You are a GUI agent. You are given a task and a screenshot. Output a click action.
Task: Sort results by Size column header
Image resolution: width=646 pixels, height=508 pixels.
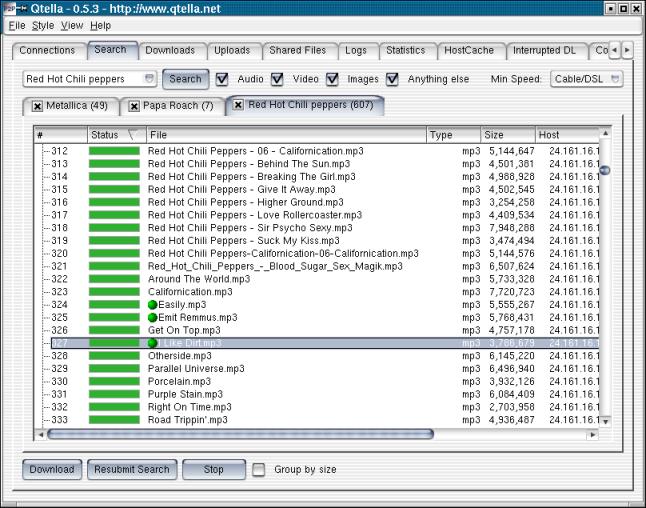coord(508,135)
